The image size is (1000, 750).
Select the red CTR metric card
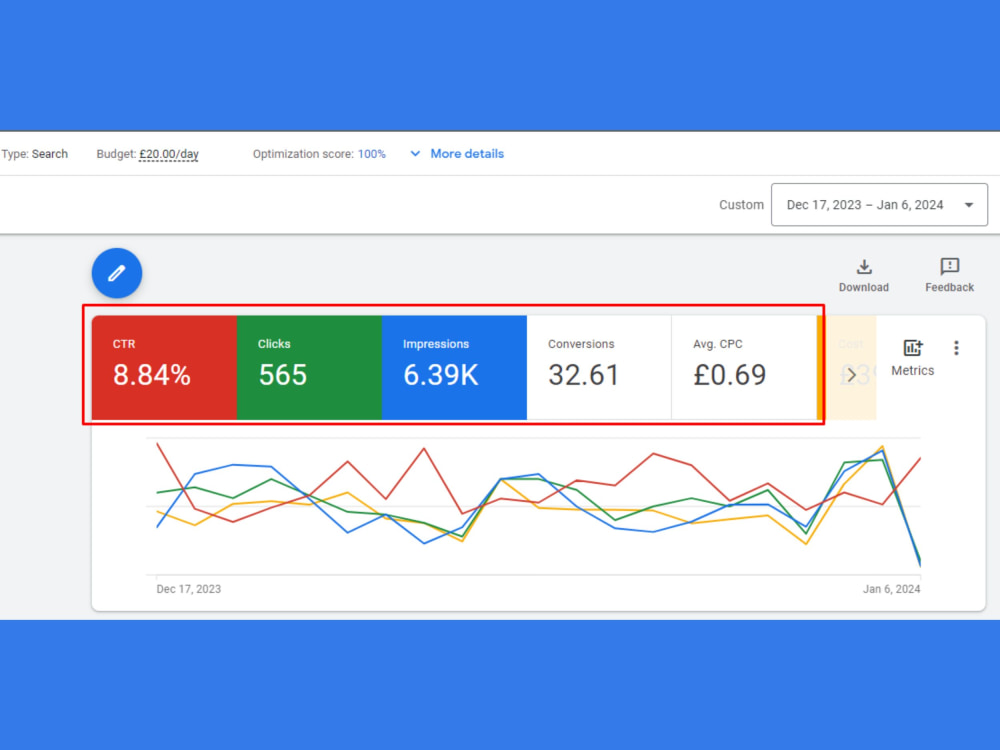165,367
